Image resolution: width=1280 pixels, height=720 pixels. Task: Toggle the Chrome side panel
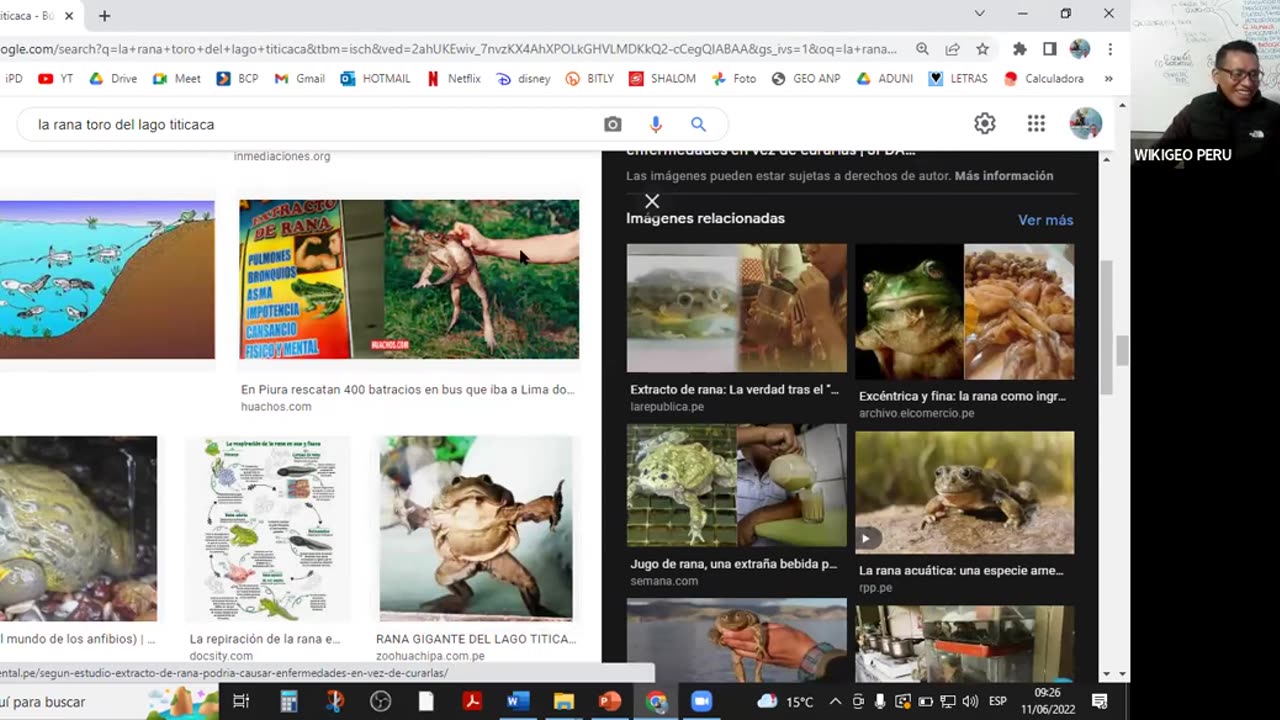(1049, 49)
